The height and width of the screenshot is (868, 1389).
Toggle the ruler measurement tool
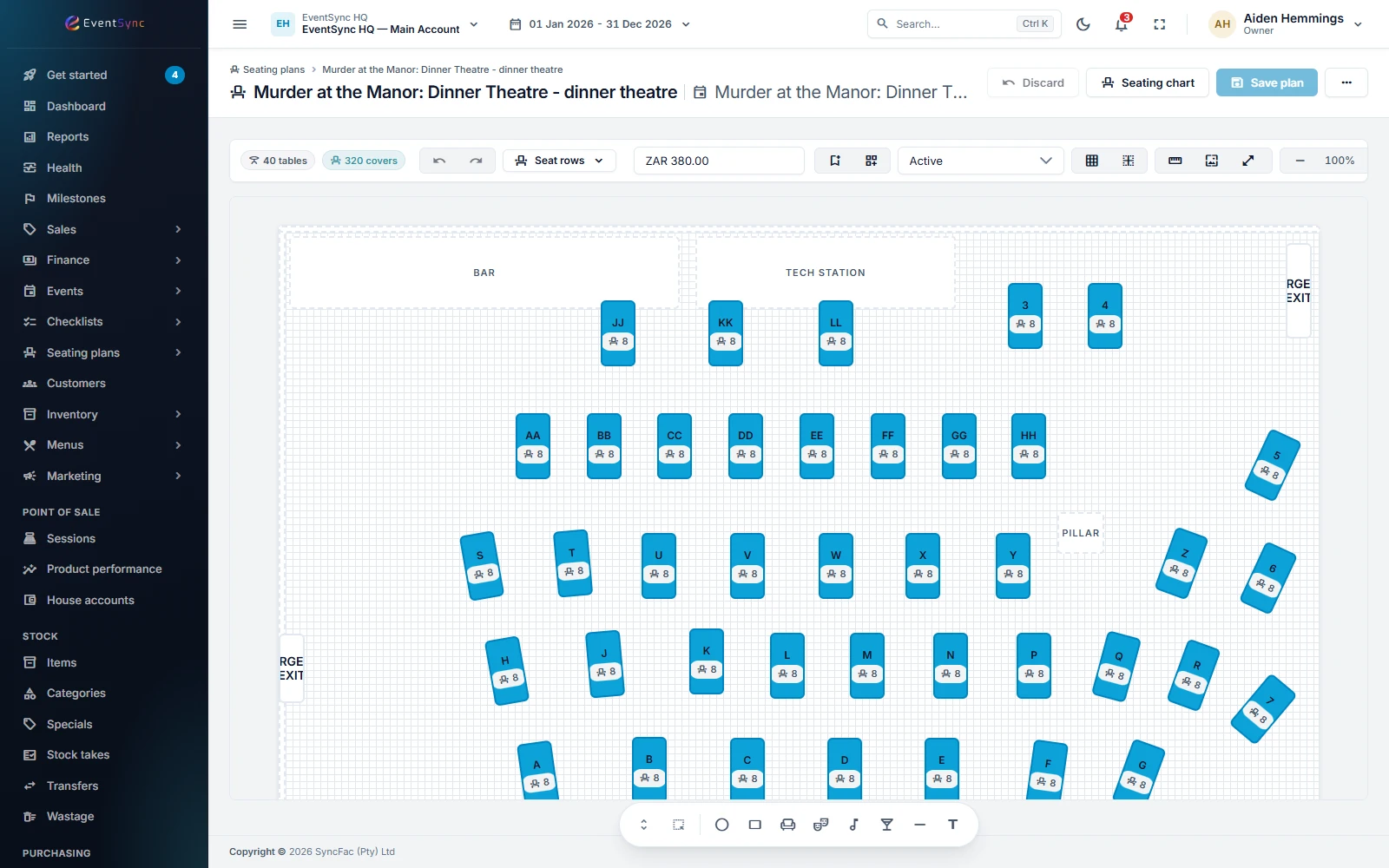click(1175, 161)
